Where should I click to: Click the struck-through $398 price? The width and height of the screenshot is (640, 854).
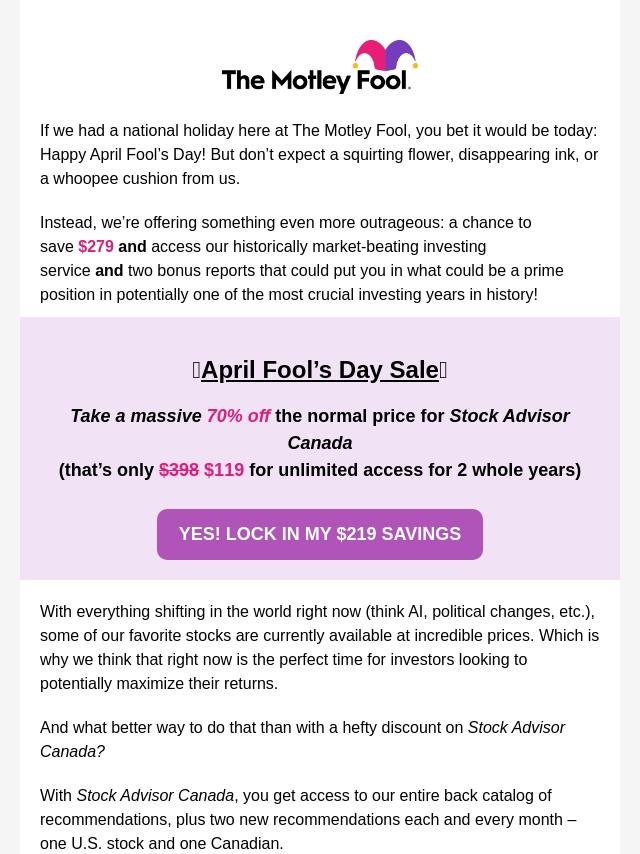[179, 470]
